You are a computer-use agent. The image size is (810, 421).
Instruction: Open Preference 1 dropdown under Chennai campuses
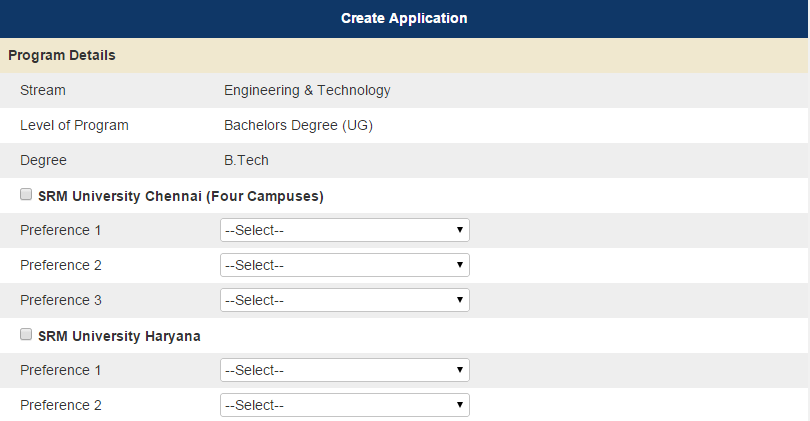tap(344, 230)
